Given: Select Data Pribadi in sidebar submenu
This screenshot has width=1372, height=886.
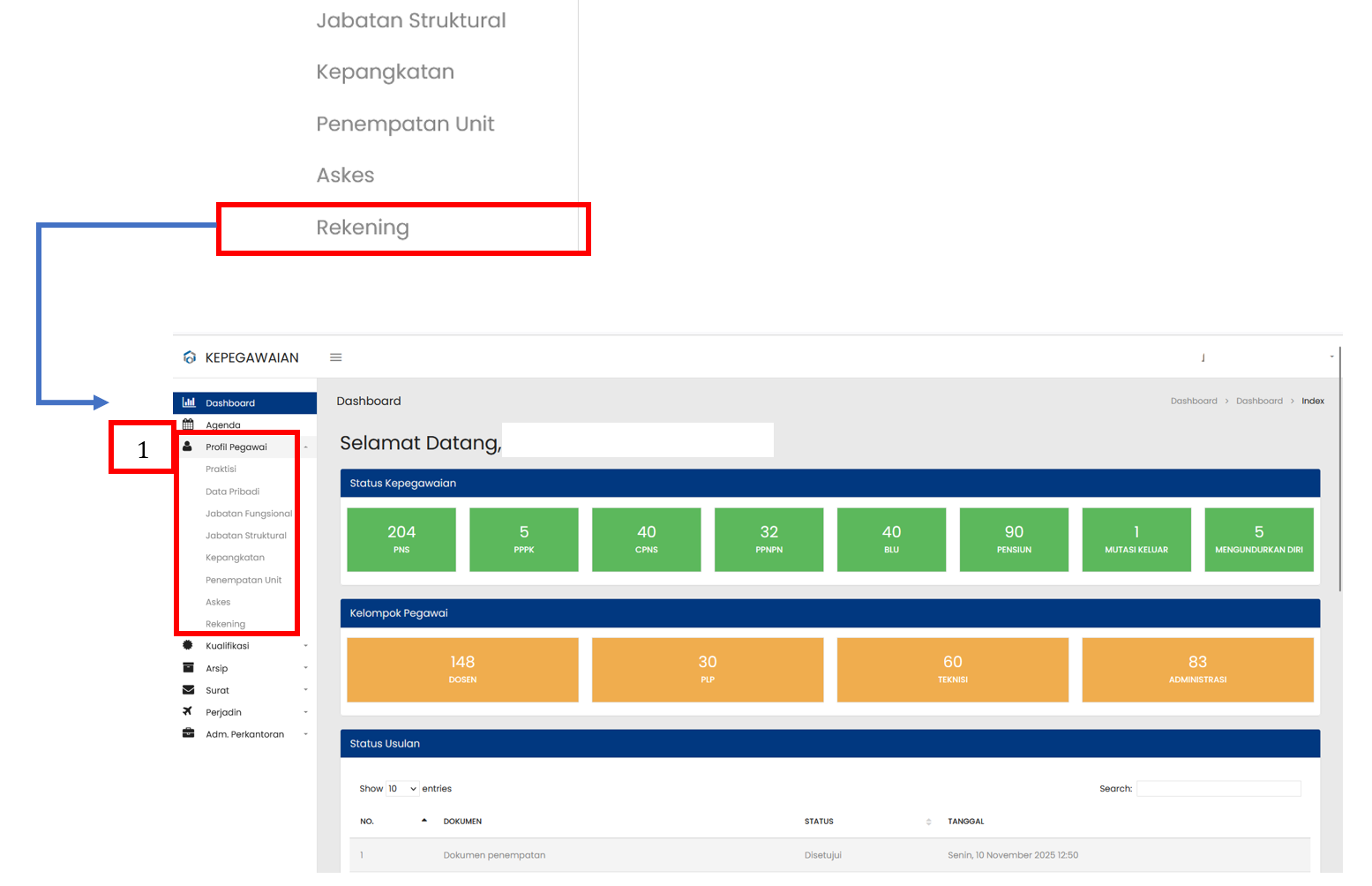Looking at the screenshot, I should (x=232, y=492).
